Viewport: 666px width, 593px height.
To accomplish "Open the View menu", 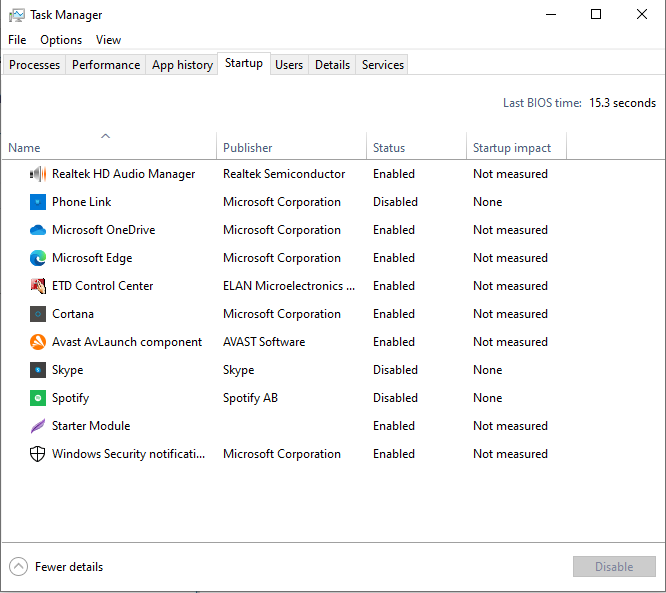I will (108, 40).
